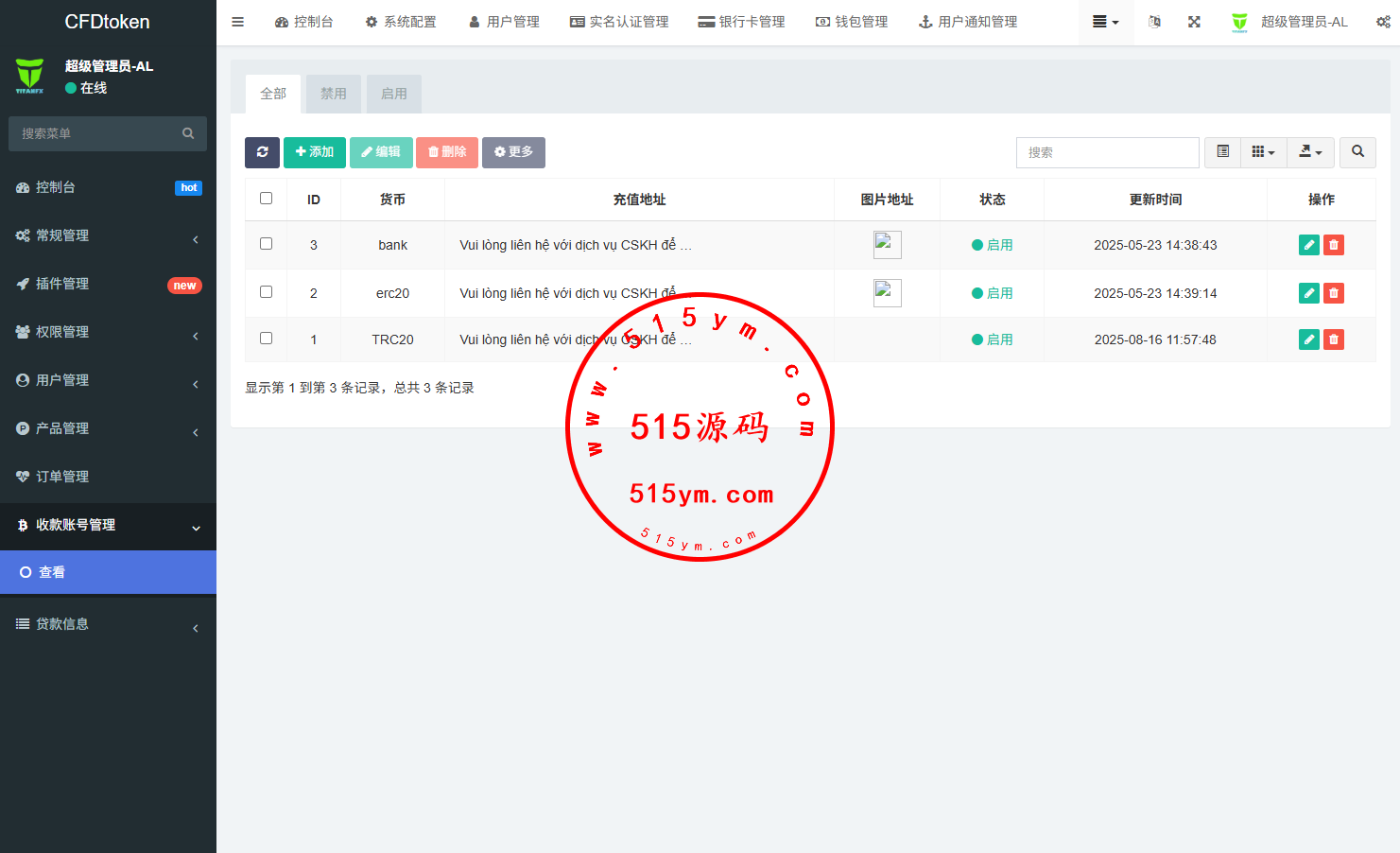
Task: Click the red delete icon for erc20 row
Action: (1333, 293)
